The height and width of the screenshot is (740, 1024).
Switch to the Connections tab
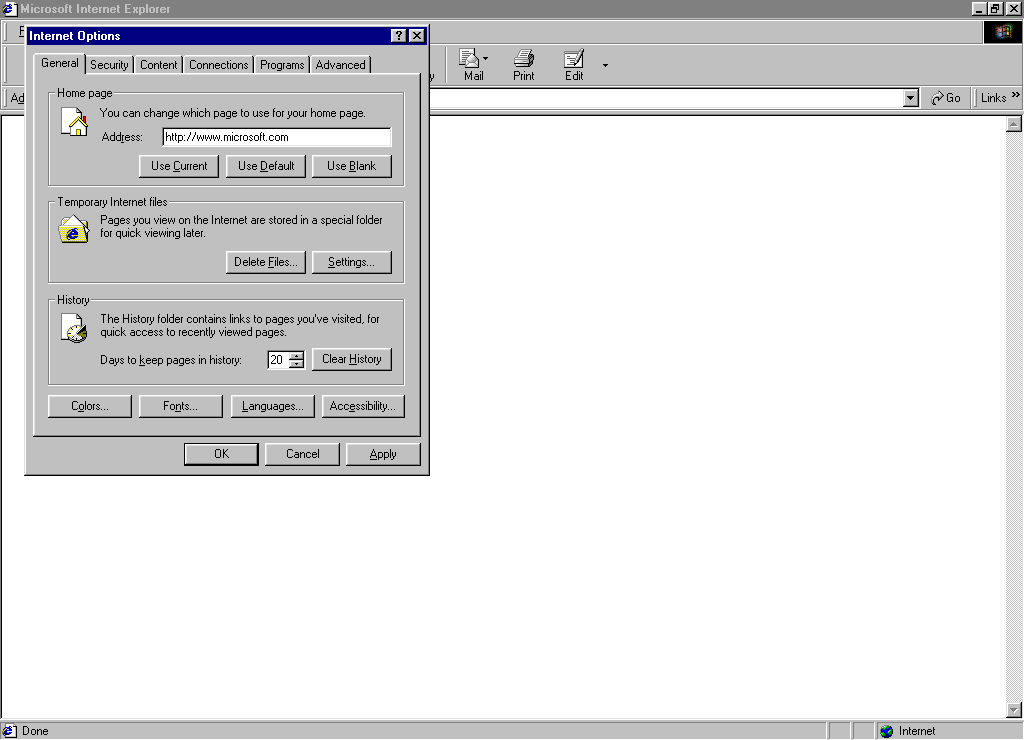click(x=219, y=65)
